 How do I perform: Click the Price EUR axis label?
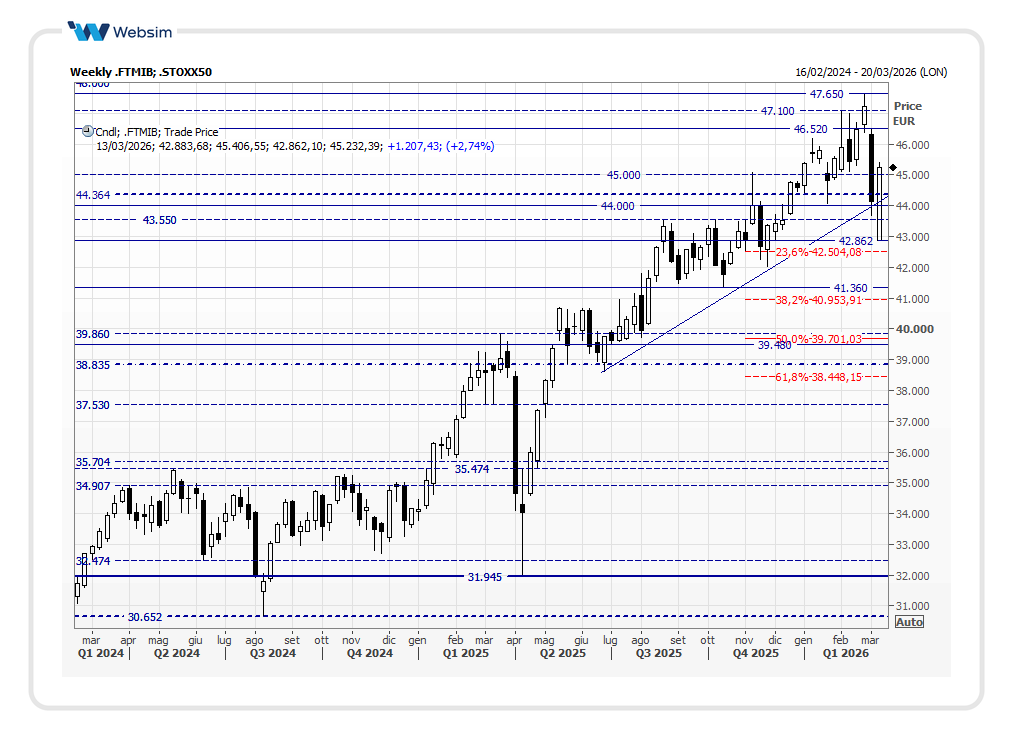[907, 113]
